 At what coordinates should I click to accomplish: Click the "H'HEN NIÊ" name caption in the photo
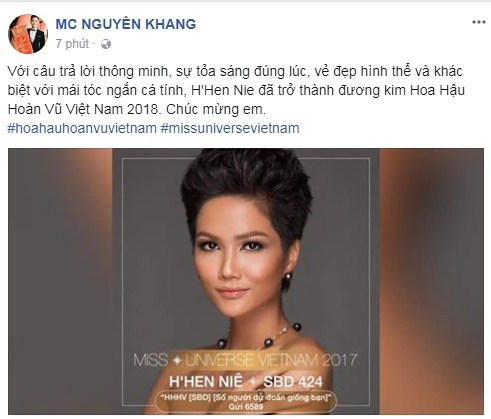206,382
